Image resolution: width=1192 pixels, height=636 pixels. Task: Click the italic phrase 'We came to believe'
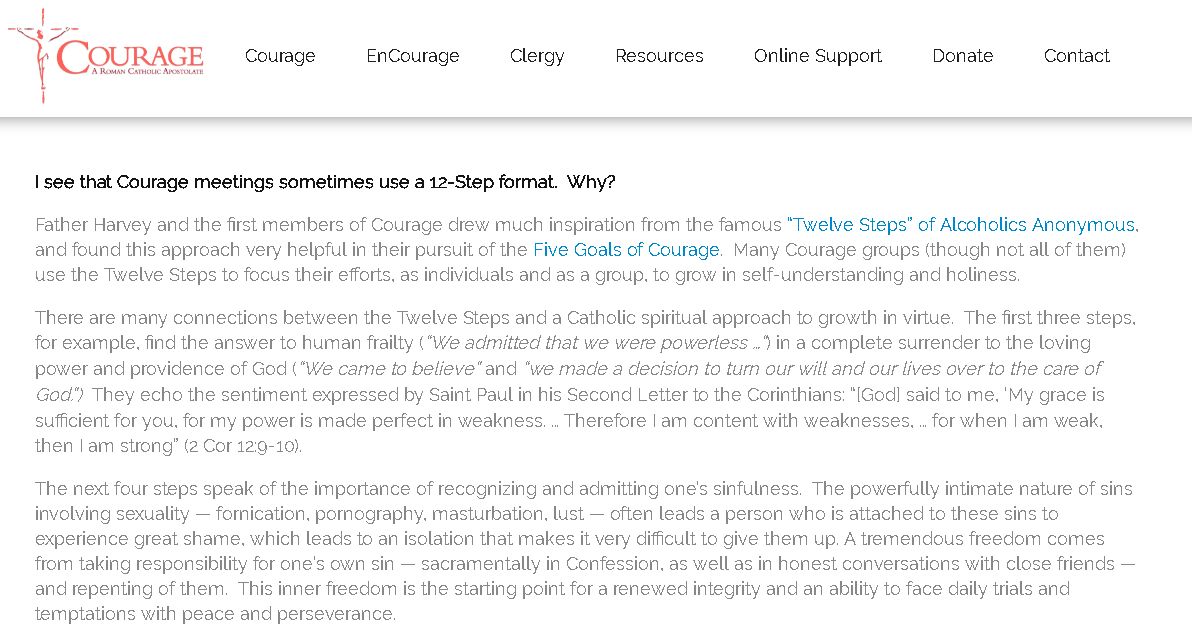point(390,369)
